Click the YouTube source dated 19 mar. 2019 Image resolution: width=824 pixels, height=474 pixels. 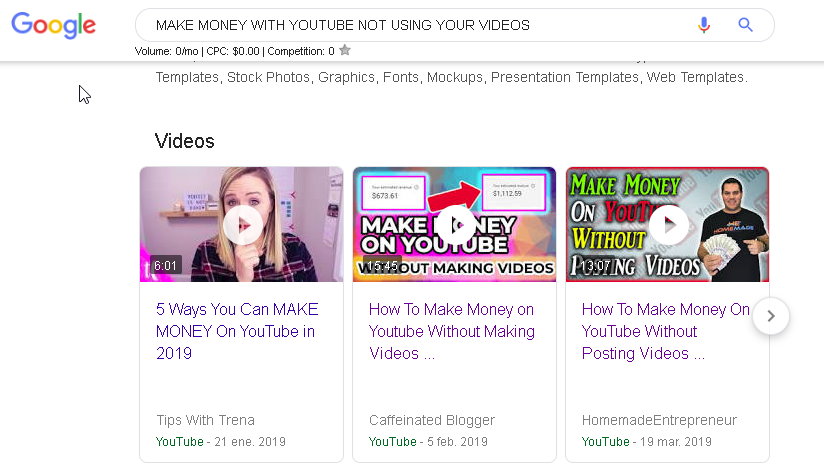[x=606, y=441]
